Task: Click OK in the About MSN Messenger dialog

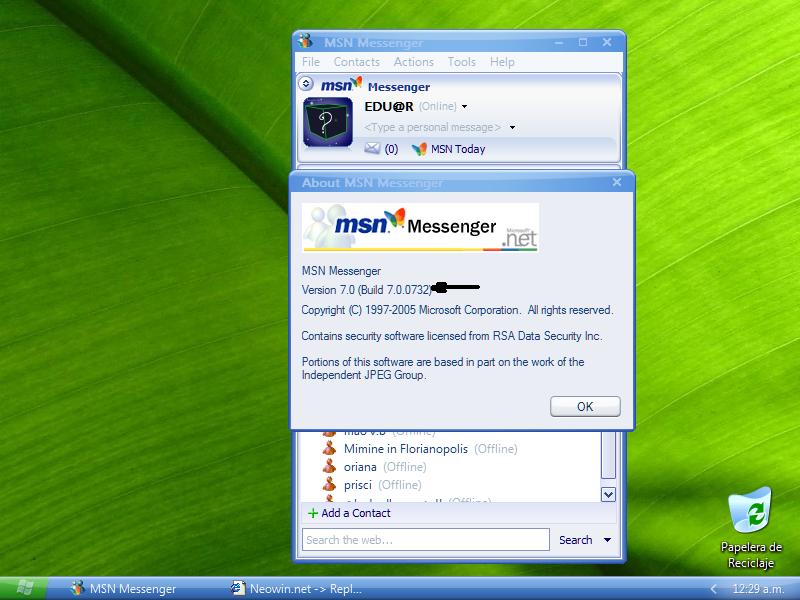Action: point(585,407)
